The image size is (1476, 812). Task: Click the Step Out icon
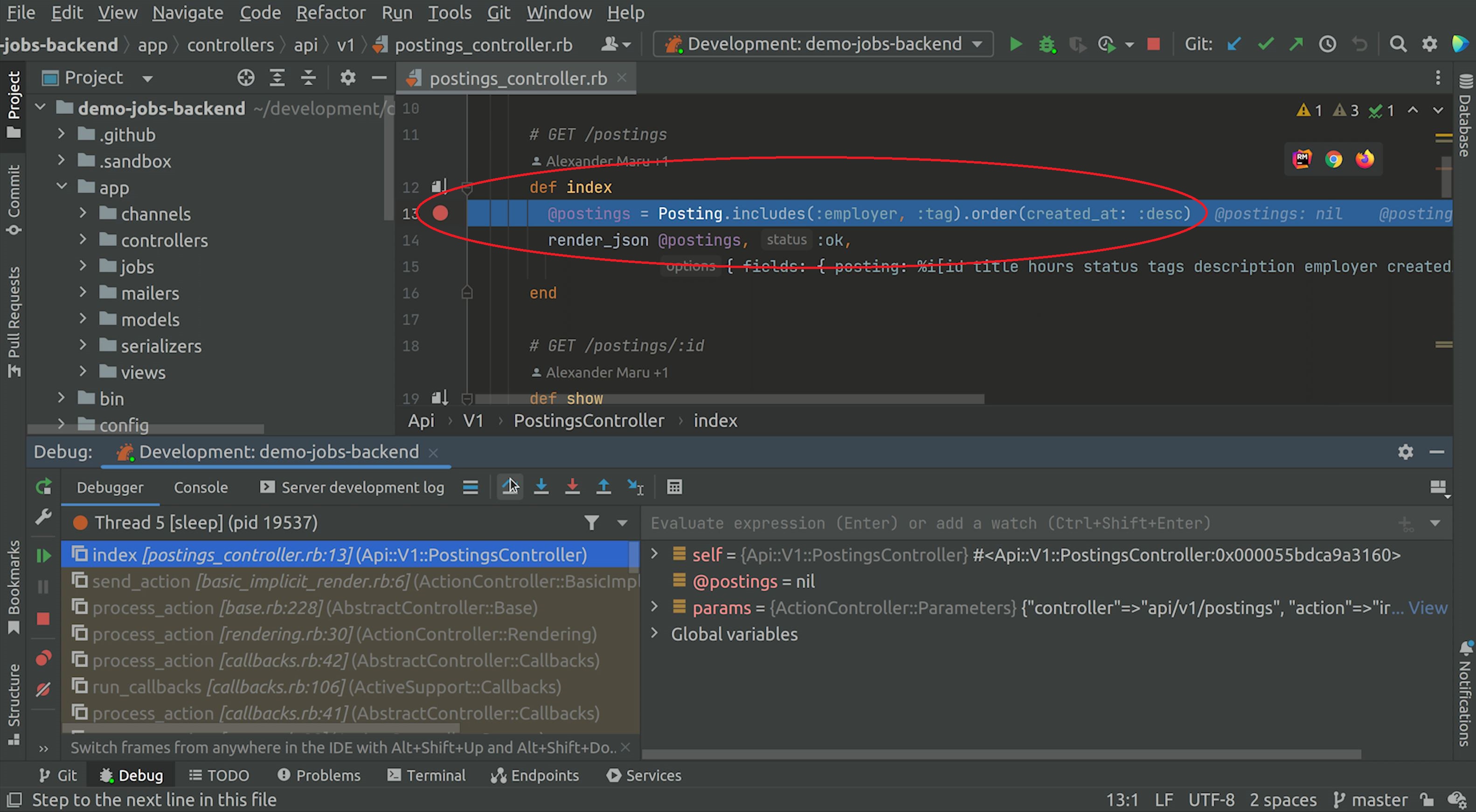(603, 487)
